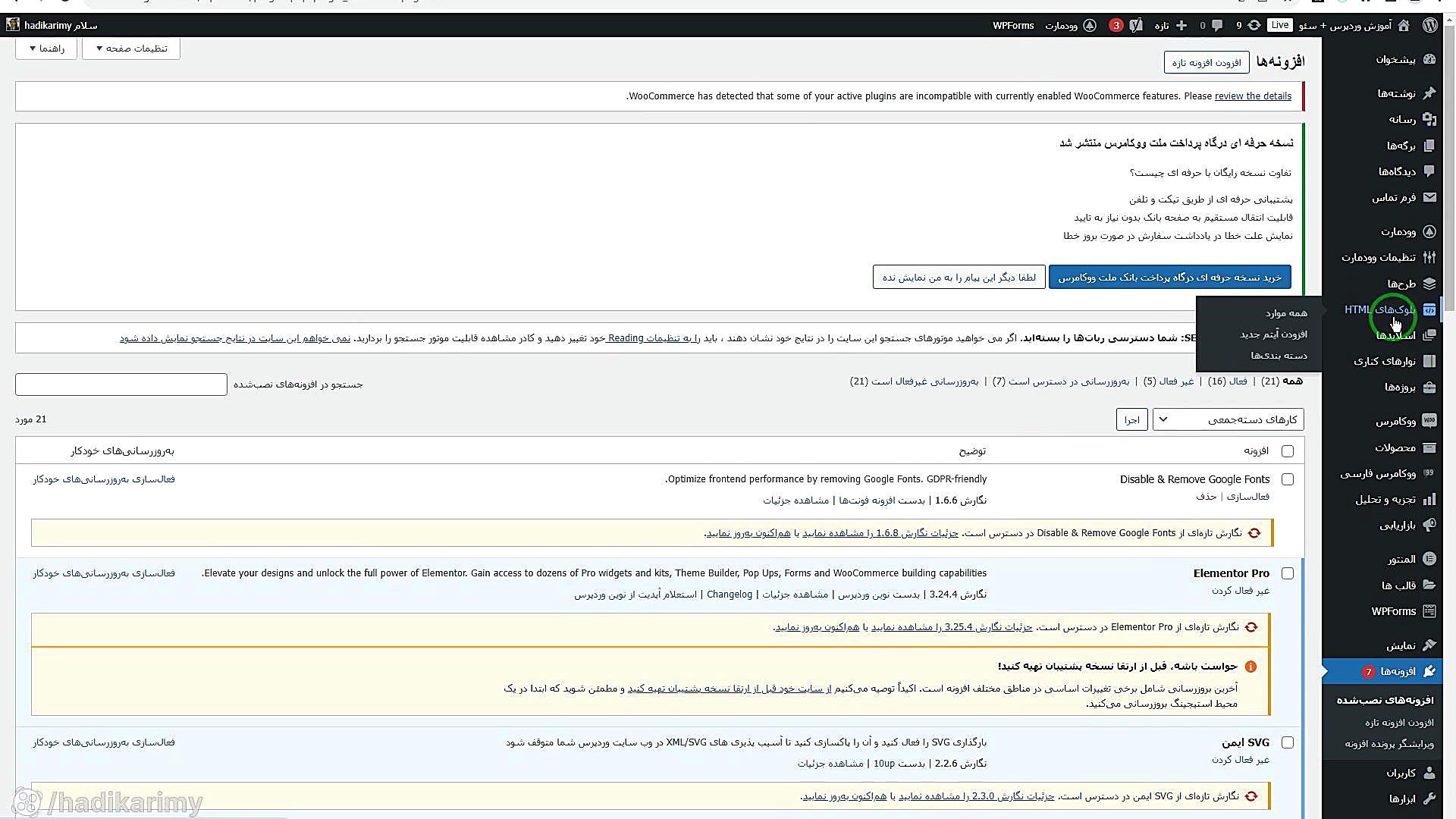
Task: Open محصولات products icon
Action: 1429,447
